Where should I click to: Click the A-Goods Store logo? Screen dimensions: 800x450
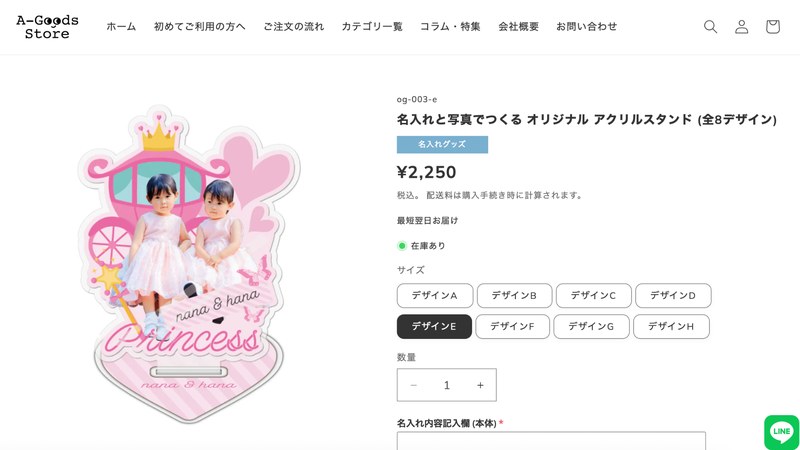pyautogui.click(x=47, y=27)
